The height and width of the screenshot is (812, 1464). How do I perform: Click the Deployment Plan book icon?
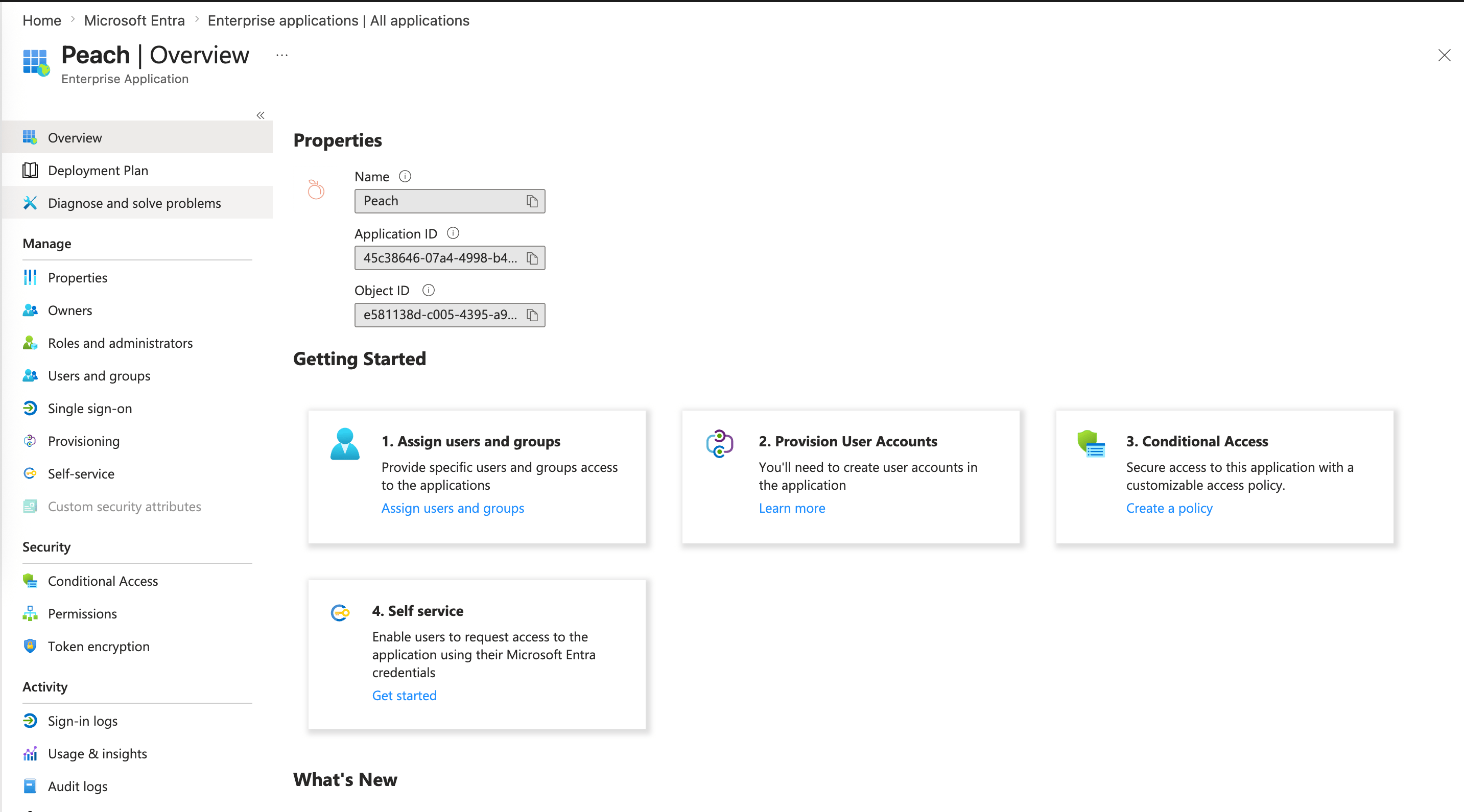coord(30,171)
